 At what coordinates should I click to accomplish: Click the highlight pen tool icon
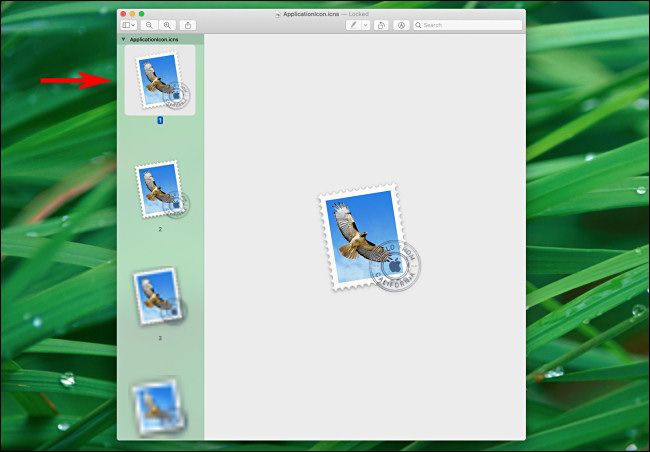[x=353, y=25]
